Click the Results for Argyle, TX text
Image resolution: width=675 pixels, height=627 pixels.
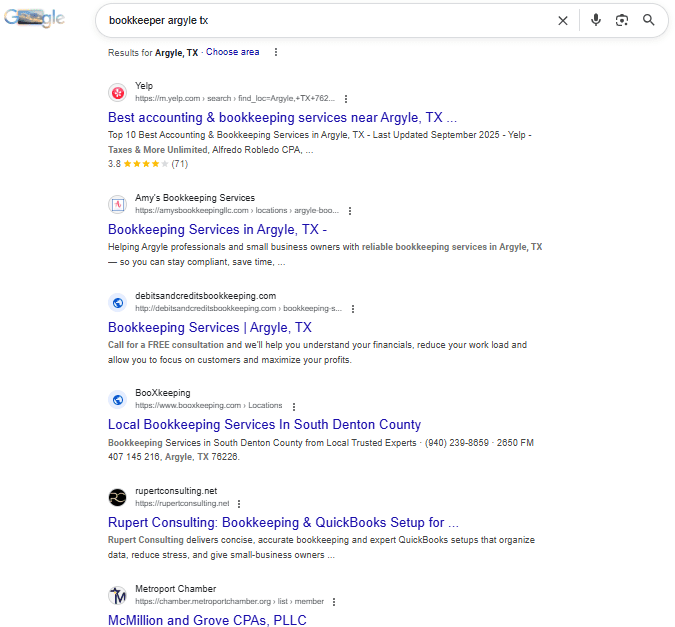(153, 53)
